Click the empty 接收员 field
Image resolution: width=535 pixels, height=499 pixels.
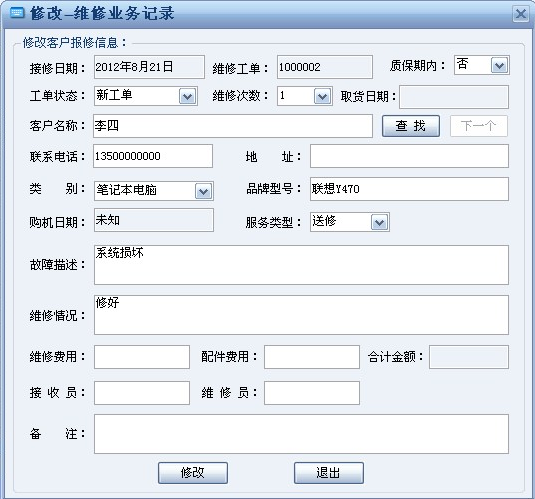(142, 393)
